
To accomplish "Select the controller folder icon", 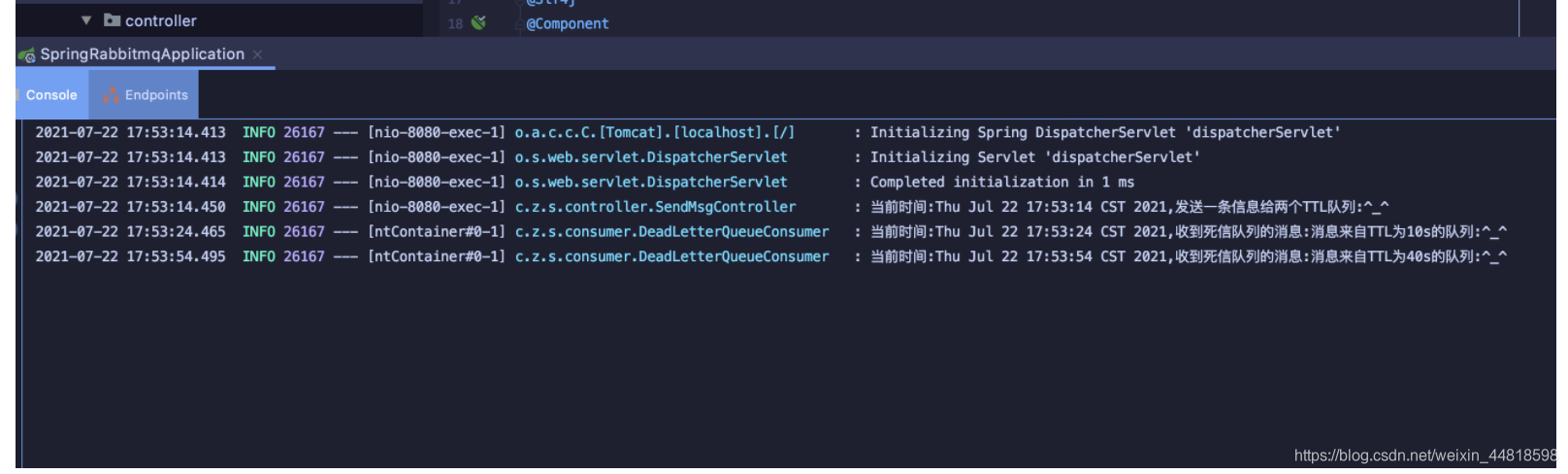I will (113, 20).
